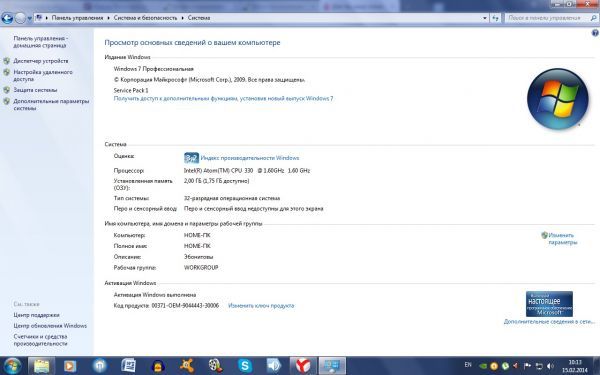Click "Изменить ключ продукта" link
Image resolution: width=600 pixels, height=375 pixels.
click(x=261, y=306)
